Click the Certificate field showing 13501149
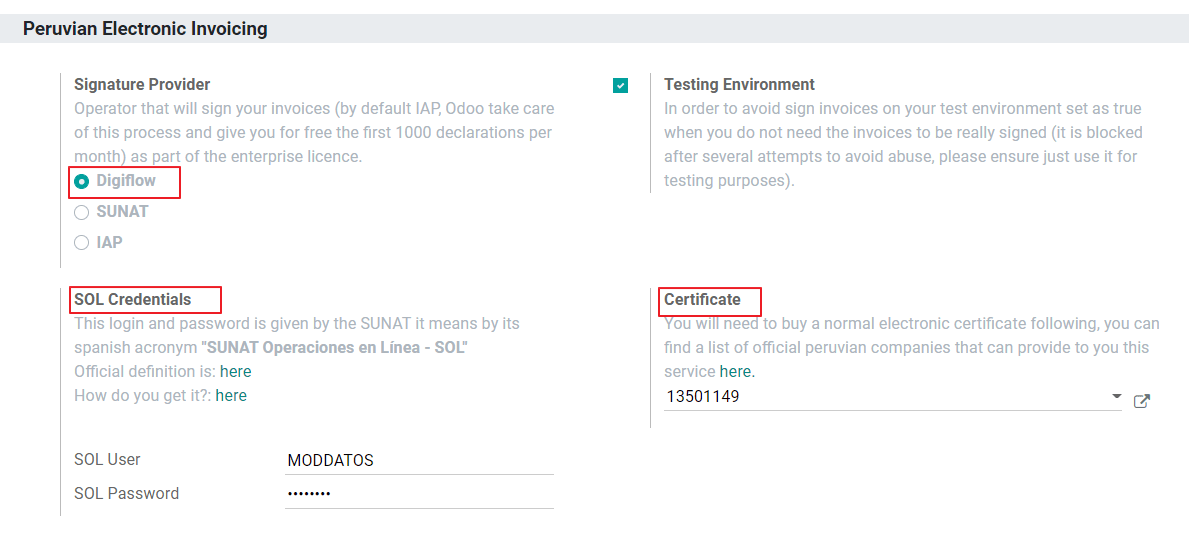The width and height of the screenshot is (1189, 560). pos(885,397)
